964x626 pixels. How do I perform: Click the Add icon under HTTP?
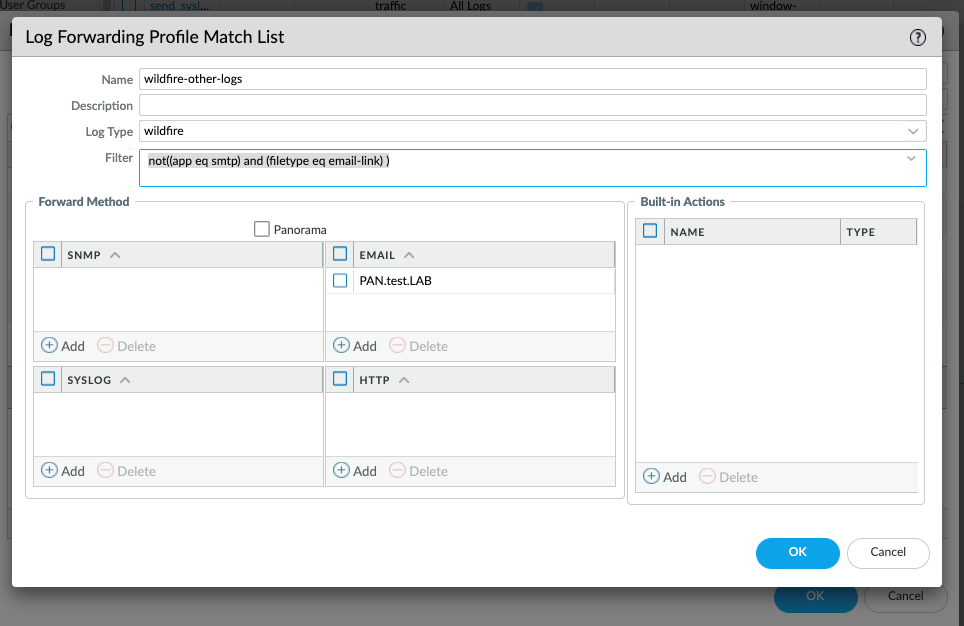click(x=342, y=470)
